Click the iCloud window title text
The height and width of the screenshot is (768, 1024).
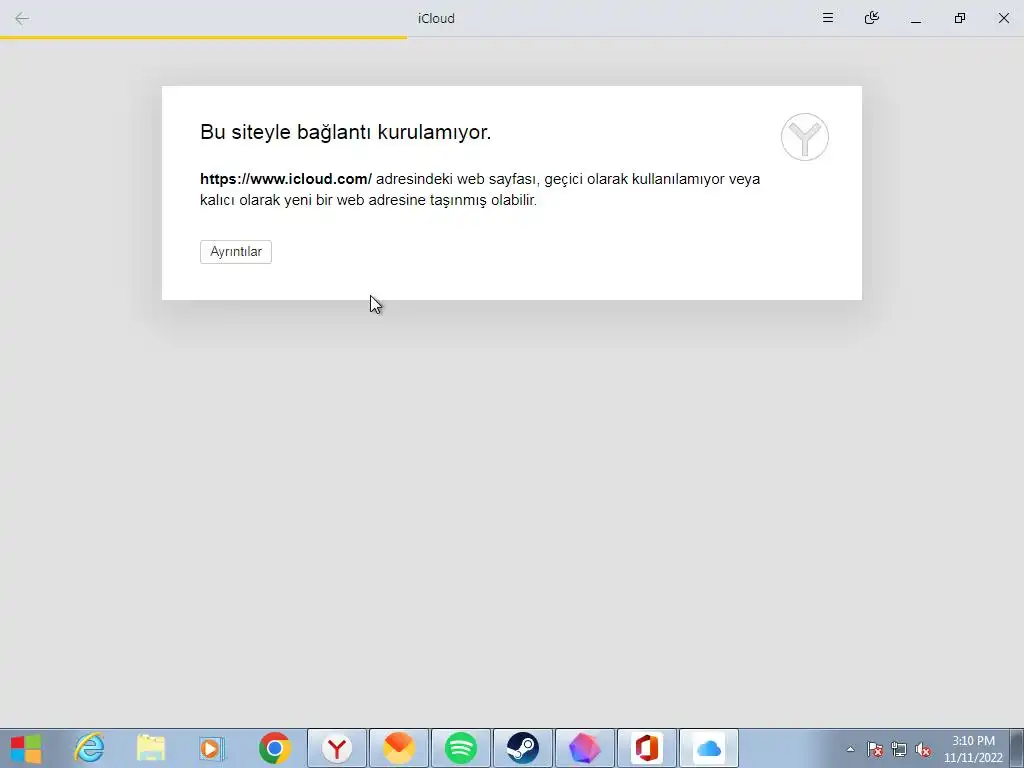[436, 18]
